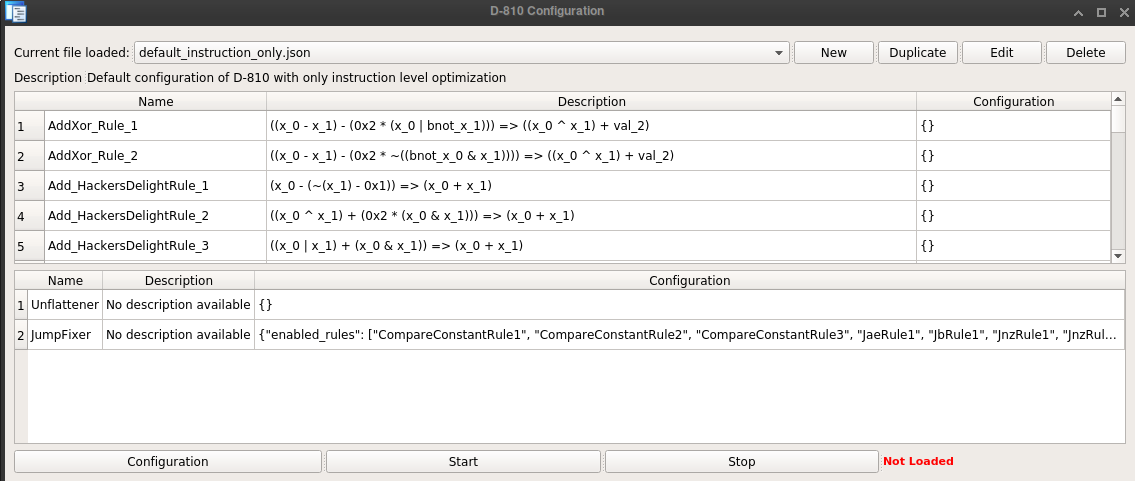Delete the loaded configuration file

[1085, 53]
